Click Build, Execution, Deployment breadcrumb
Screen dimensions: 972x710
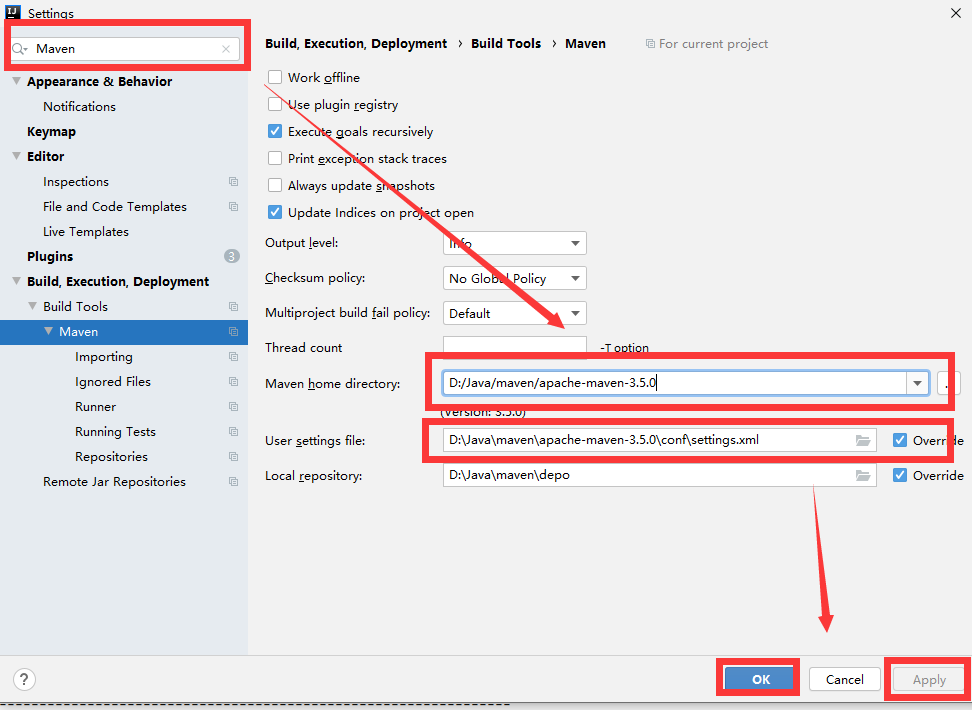pos(356,43)
